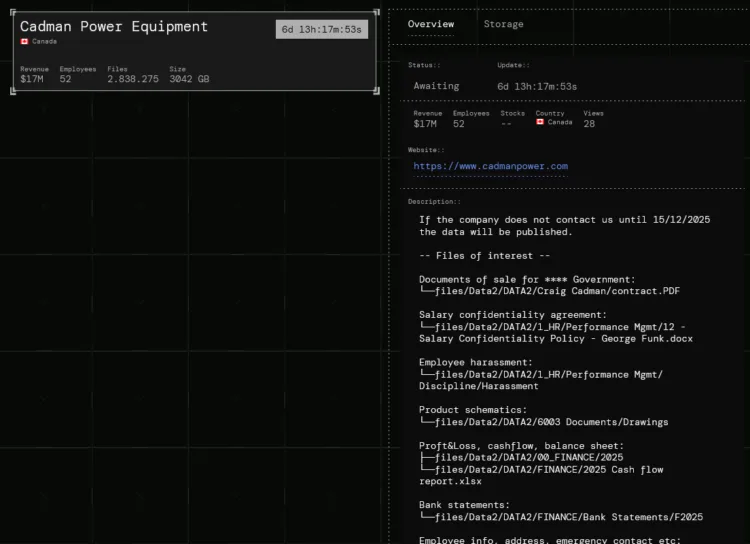This screenshot has width=750, height=544.
Task: Click the Awaiting status value
Action: tap(436, 86)
